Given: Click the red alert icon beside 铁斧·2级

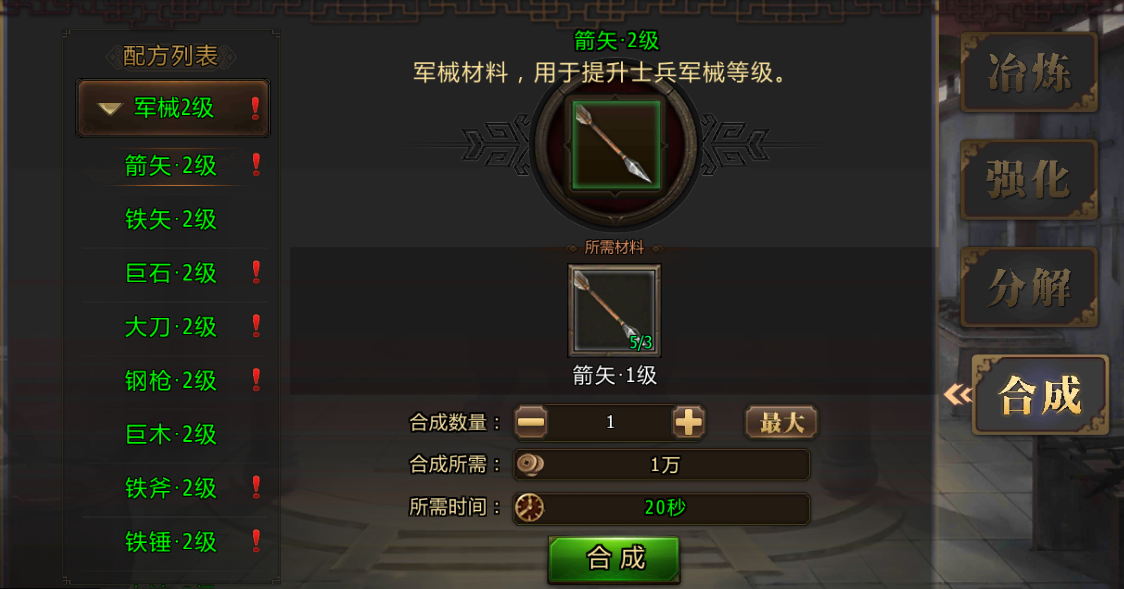Looking at the screenshot, I should (256, 487).
